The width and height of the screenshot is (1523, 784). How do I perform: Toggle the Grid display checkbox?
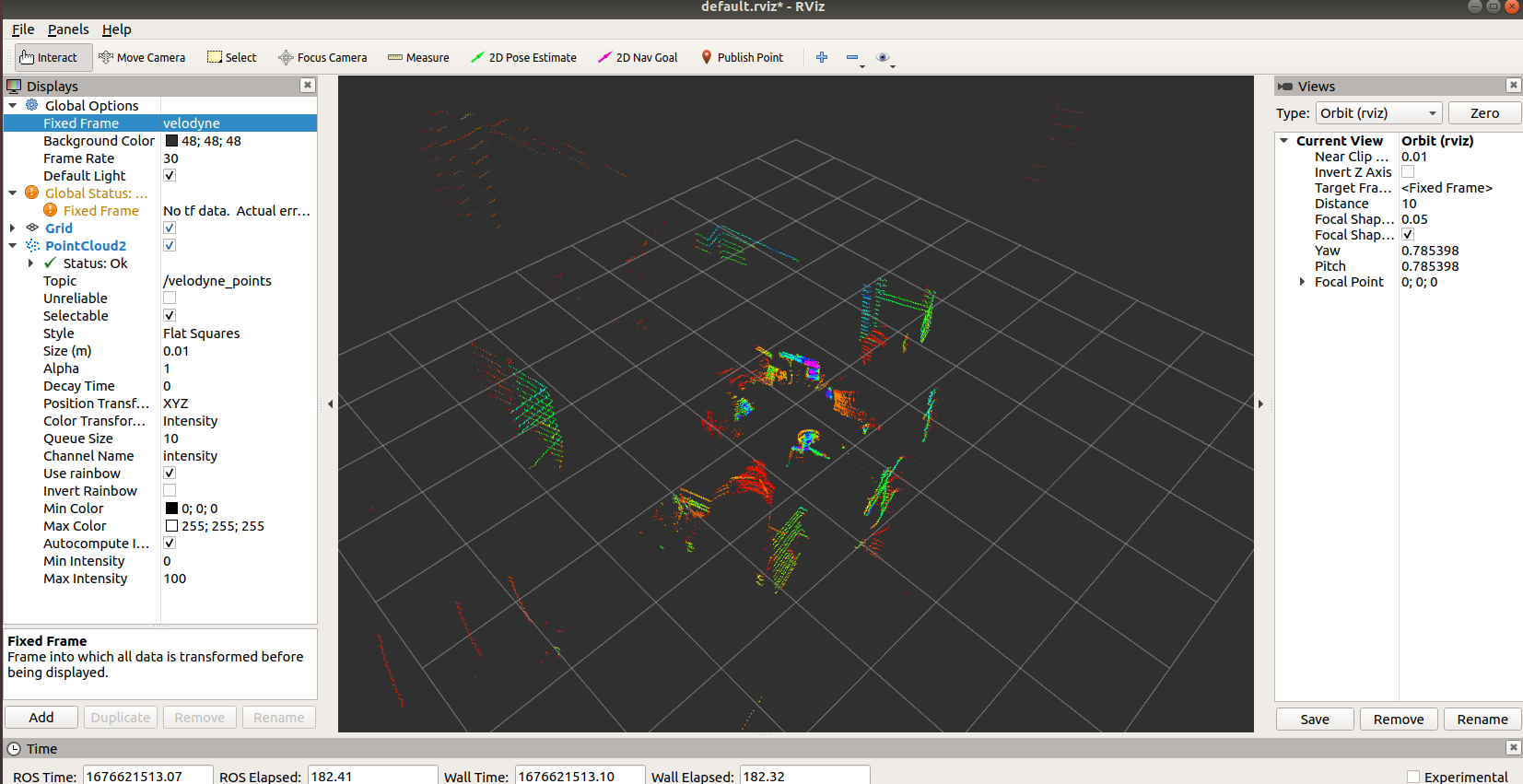pyautogui.click(x=170, y=228)
